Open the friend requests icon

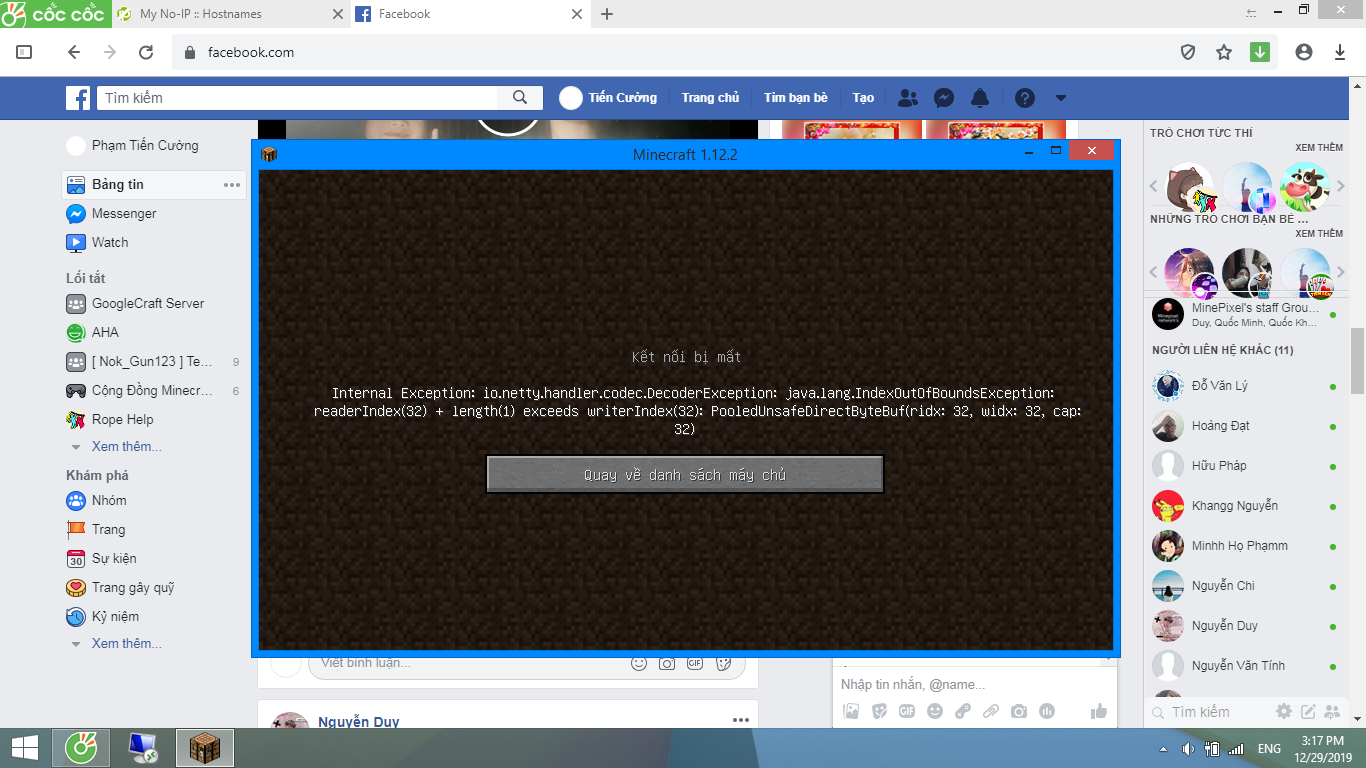[x=908, y=98]
